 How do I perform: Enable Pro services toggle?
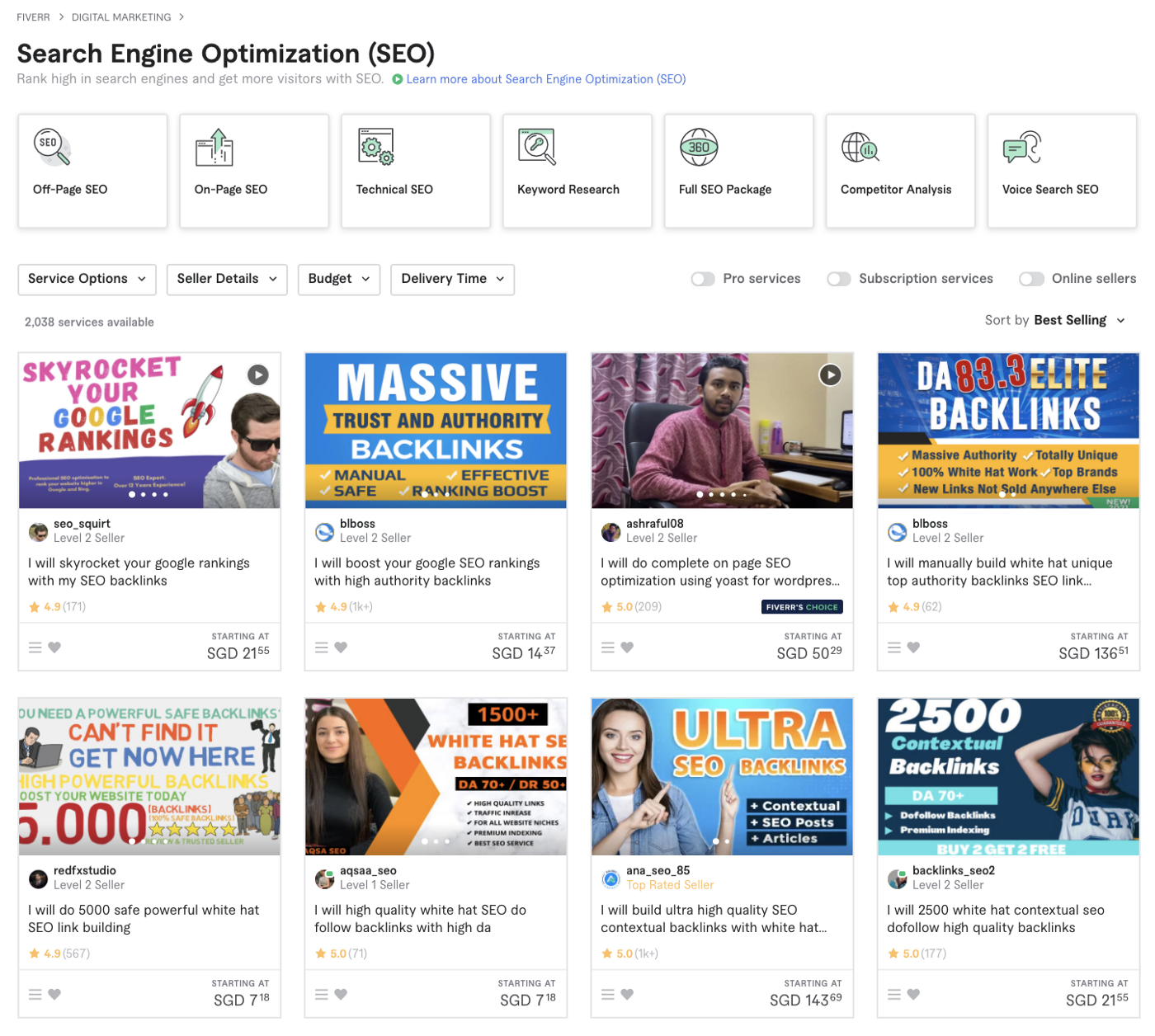pos(703,279)
